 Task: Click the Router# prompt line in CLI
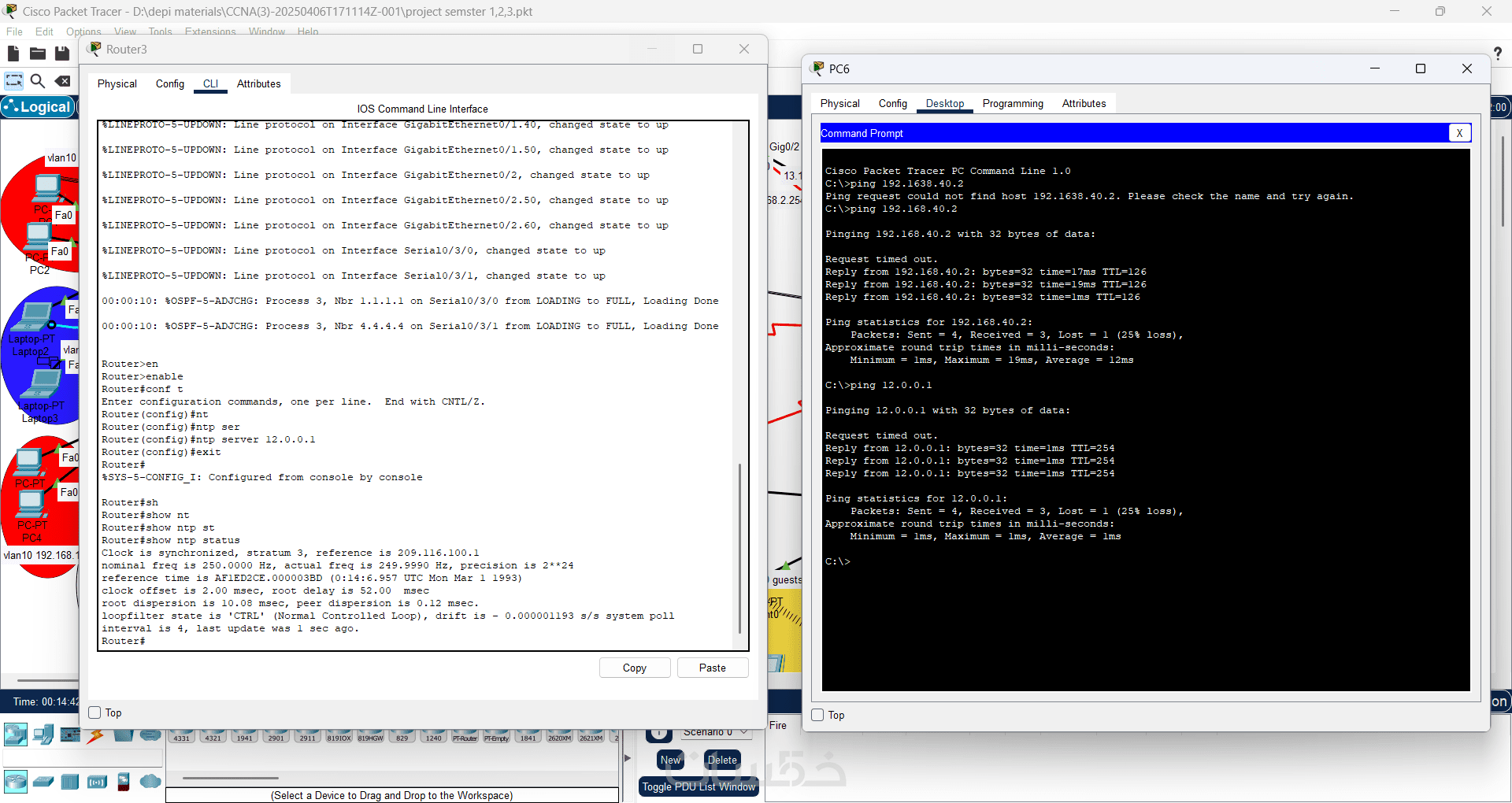click(124, 641)
